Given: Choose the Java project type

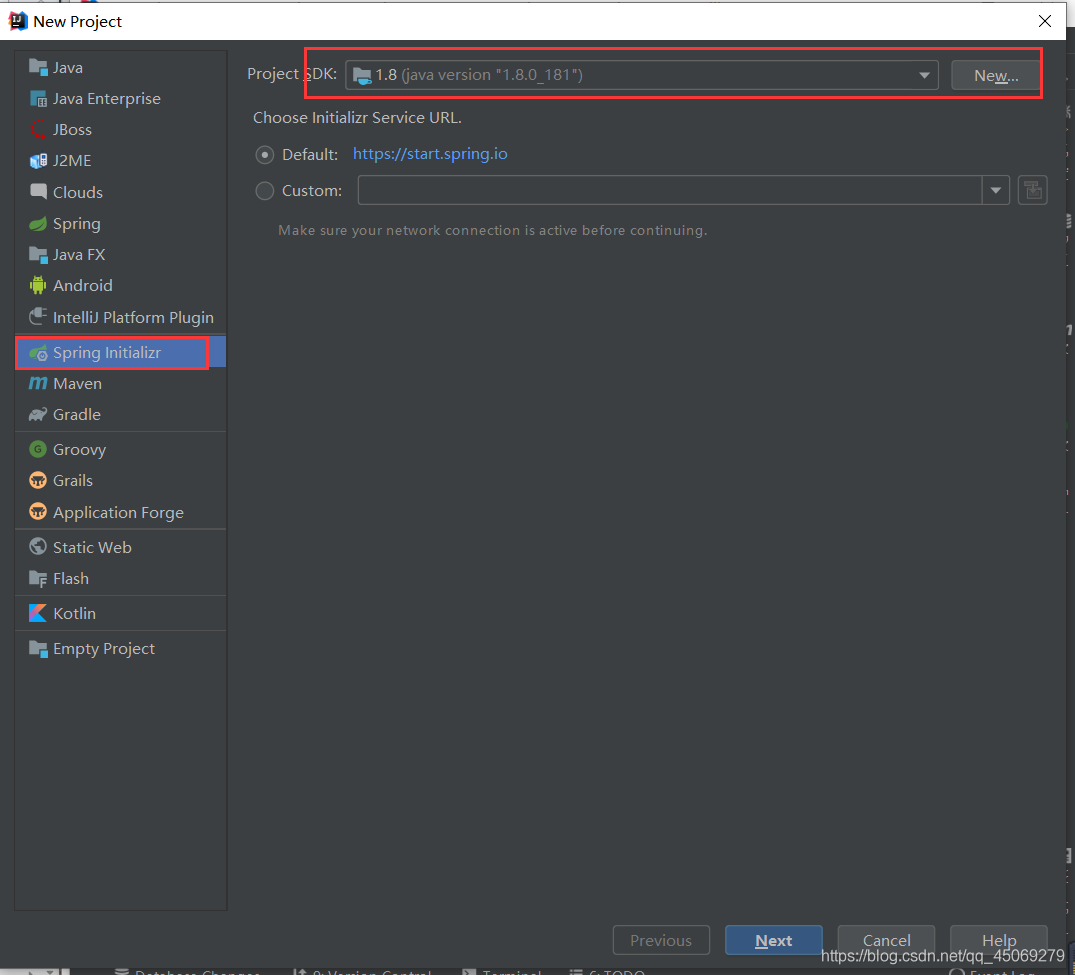Looking at the screenshot, I should coord(121,67).
